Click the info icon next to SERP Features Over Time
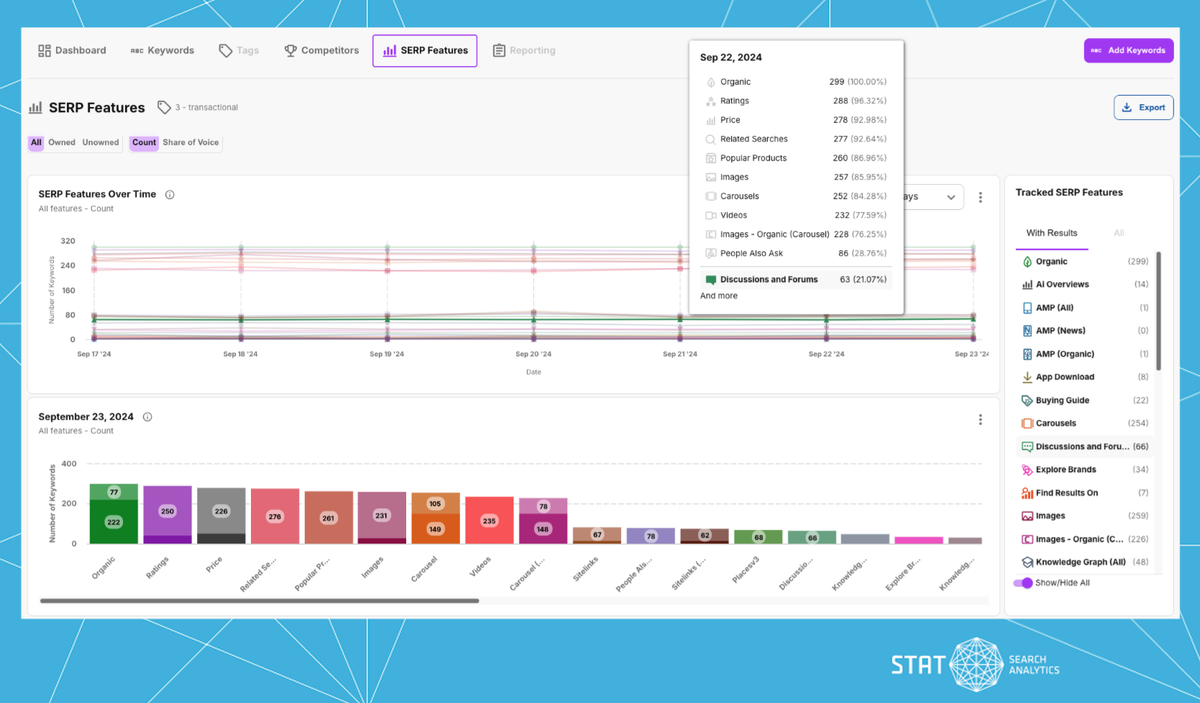The image size is (1200, 703). point(168,196)
